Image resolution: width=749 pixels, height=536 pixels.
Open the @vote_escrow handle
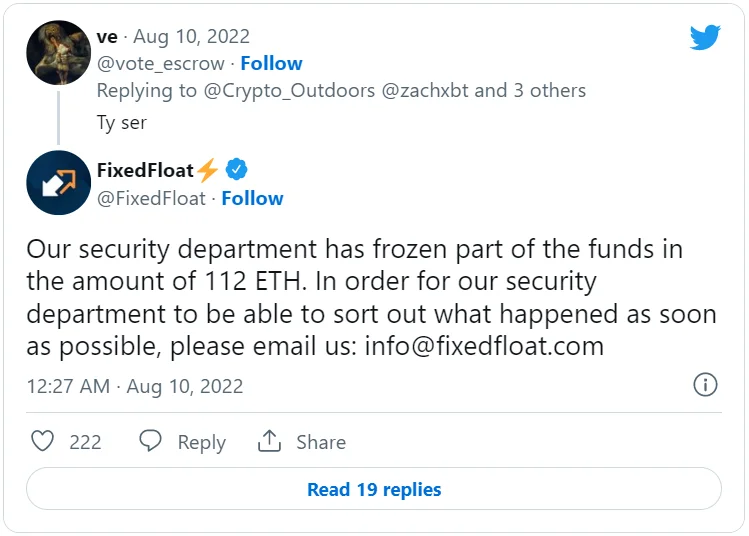click(x=160, y=63)
